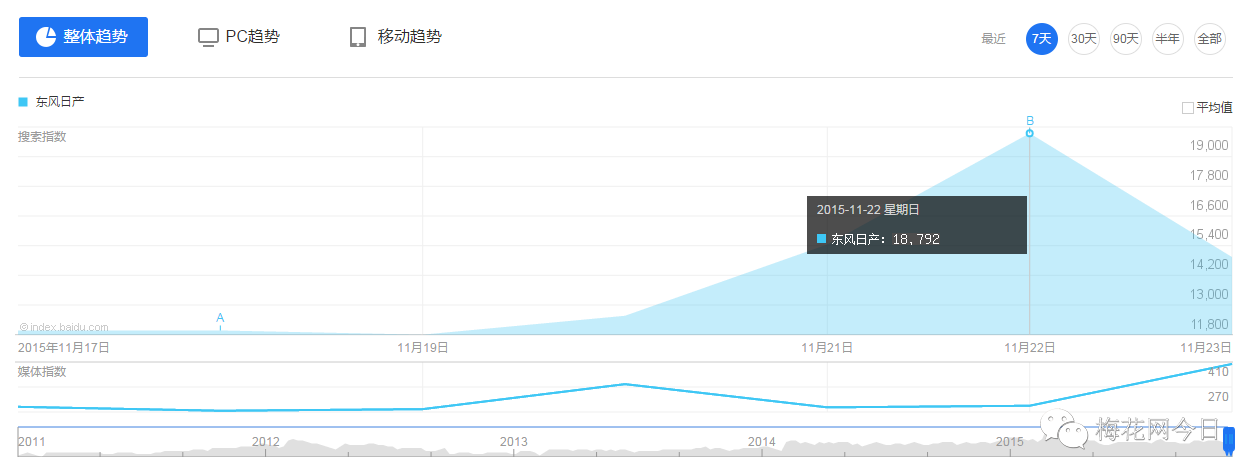Choose the 半年 time range

click(x=1167, y=39)
